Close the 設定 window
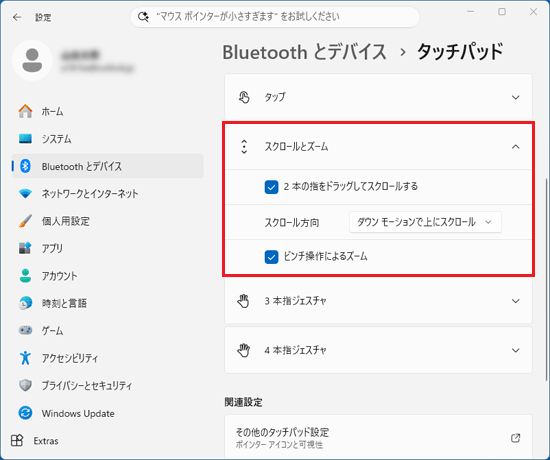This screenshot has width=550, height=460. tap(533, 12)
